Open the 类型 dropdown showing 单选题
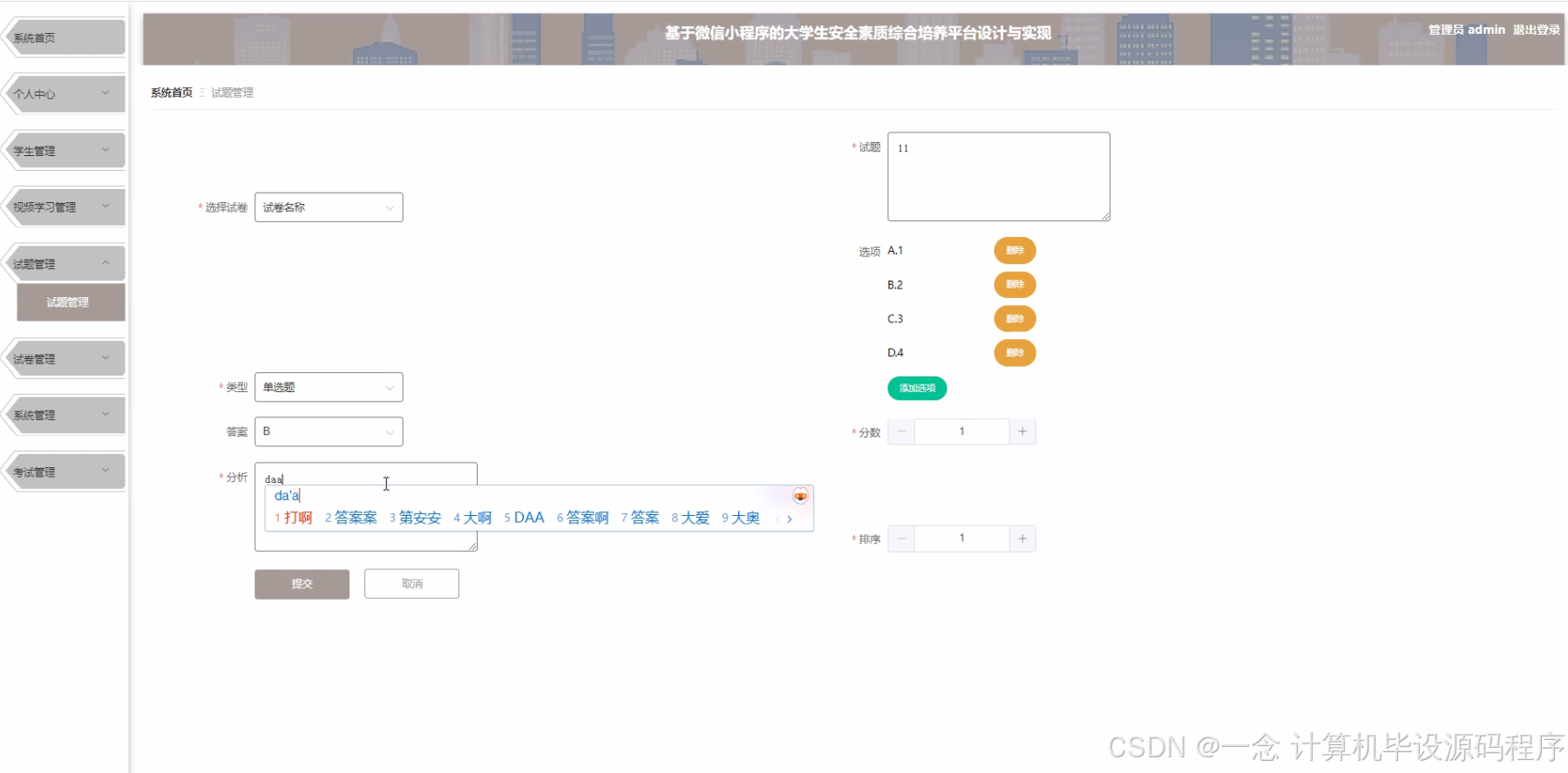The image size is (1568, 773). tap(329, 387)
